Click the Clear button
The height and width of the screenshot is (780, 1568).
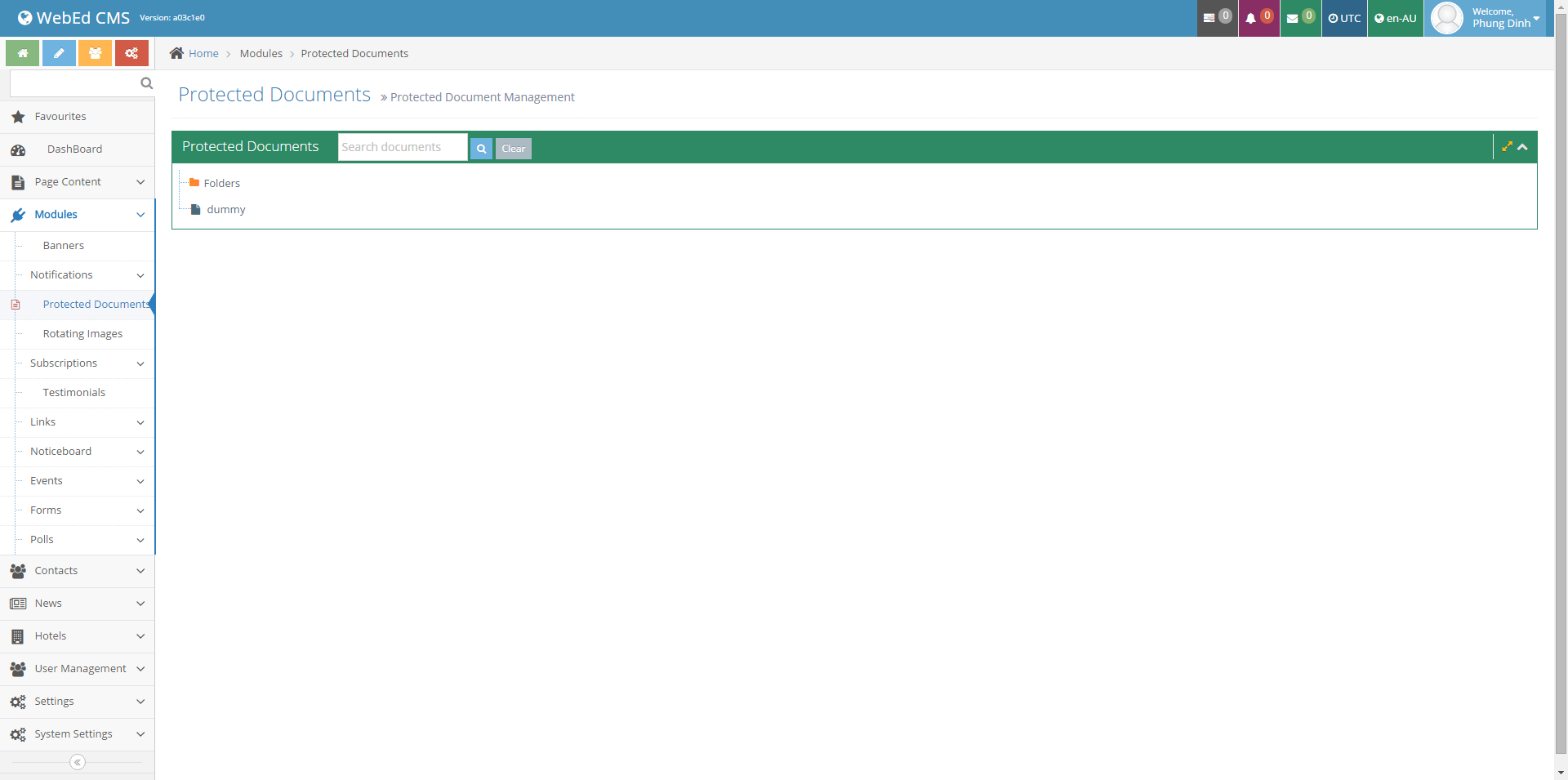[x=514, y=149]
